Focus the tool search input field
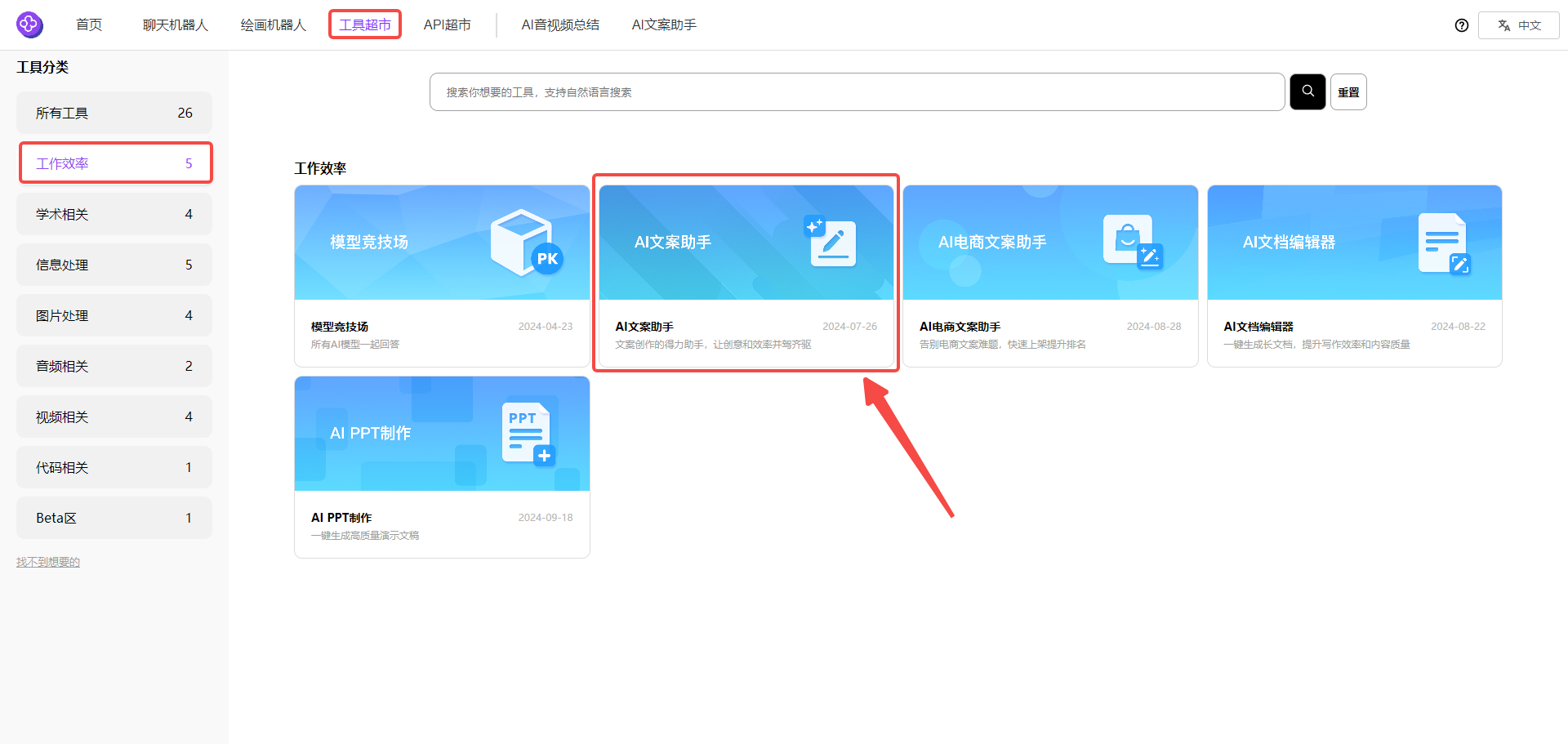 [857, 91]
